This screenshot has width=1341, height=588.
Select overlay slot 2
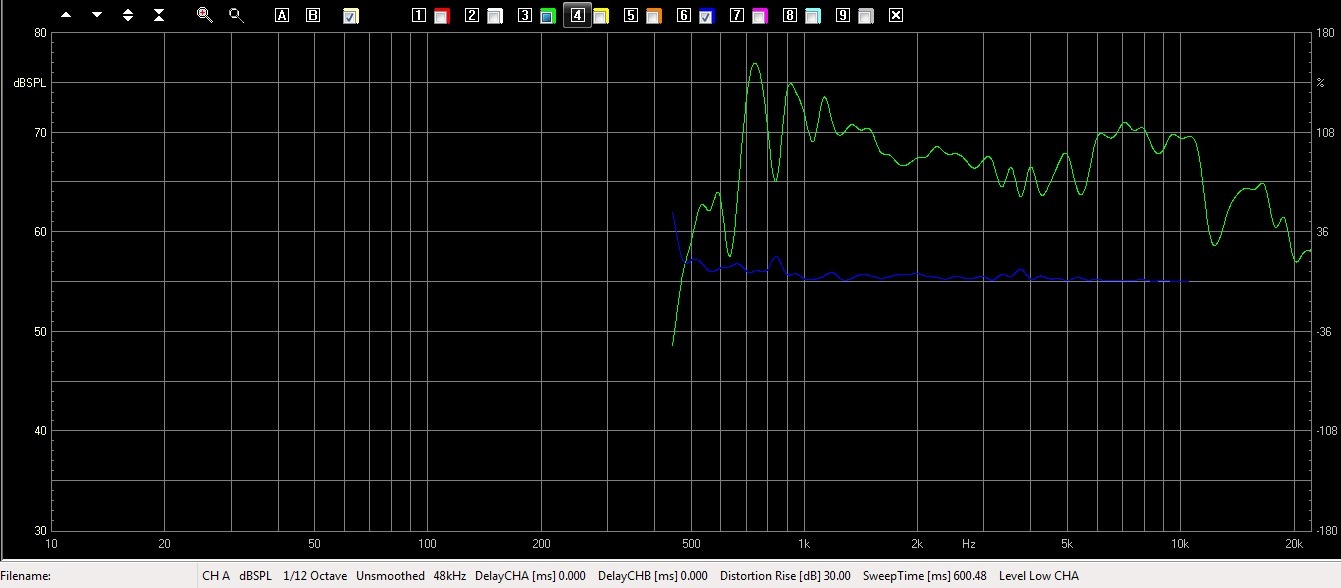click(x=471, y=16)
